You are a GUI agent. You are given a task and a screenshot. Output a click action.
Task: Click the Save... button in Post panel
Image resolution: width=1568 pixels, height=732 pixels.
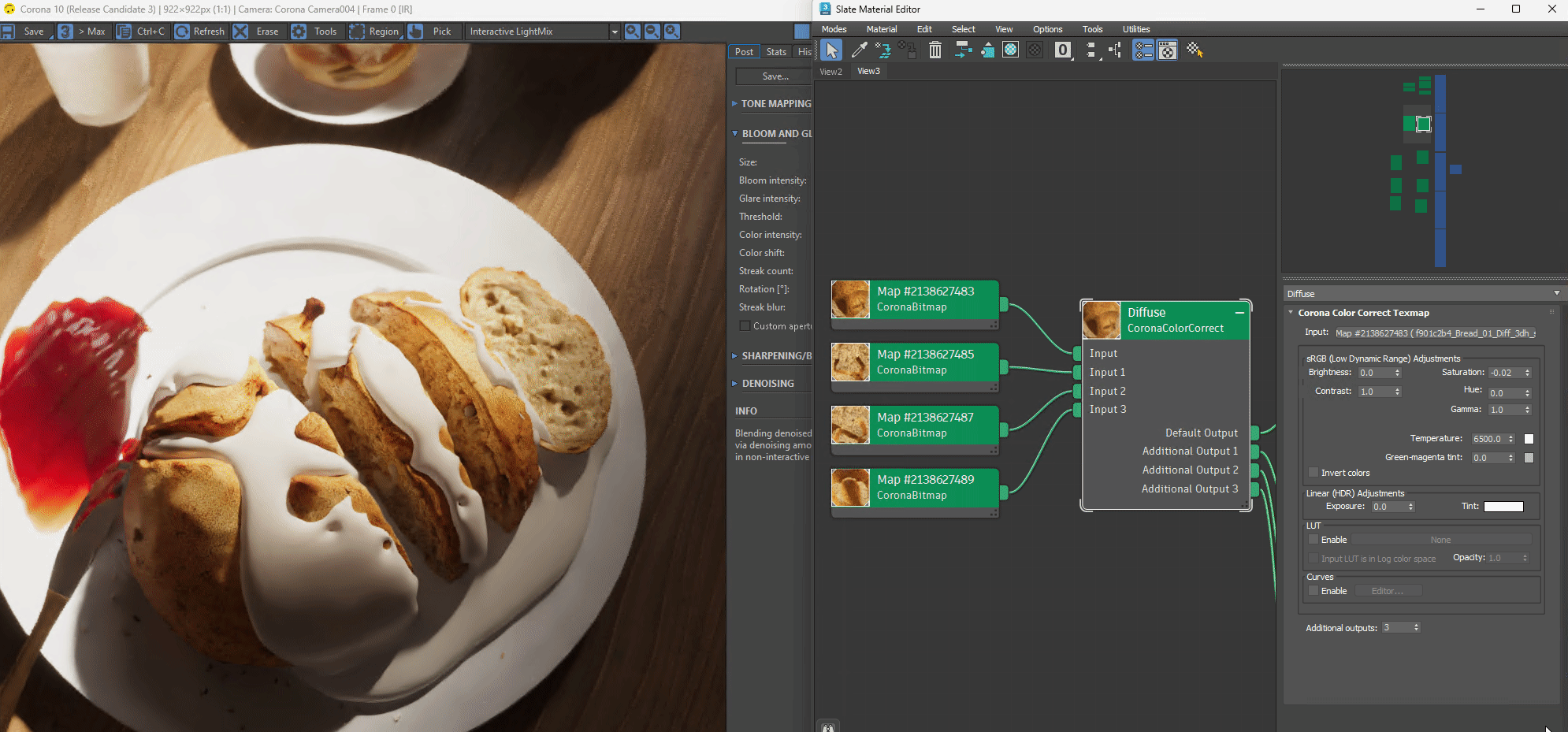tap(775, 76)
